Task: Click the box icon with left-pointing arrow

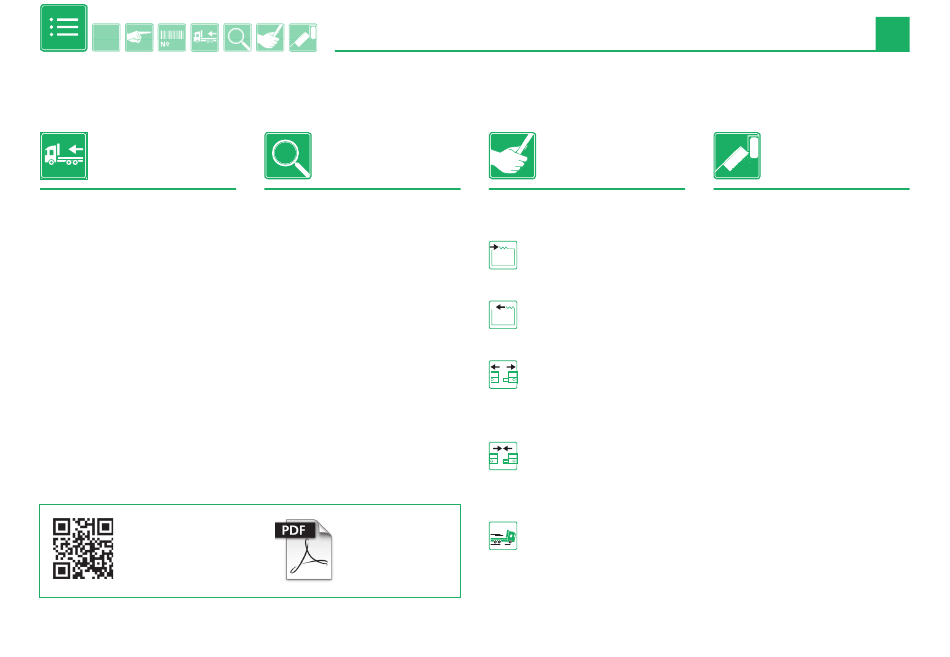Action: click(503, 315)
